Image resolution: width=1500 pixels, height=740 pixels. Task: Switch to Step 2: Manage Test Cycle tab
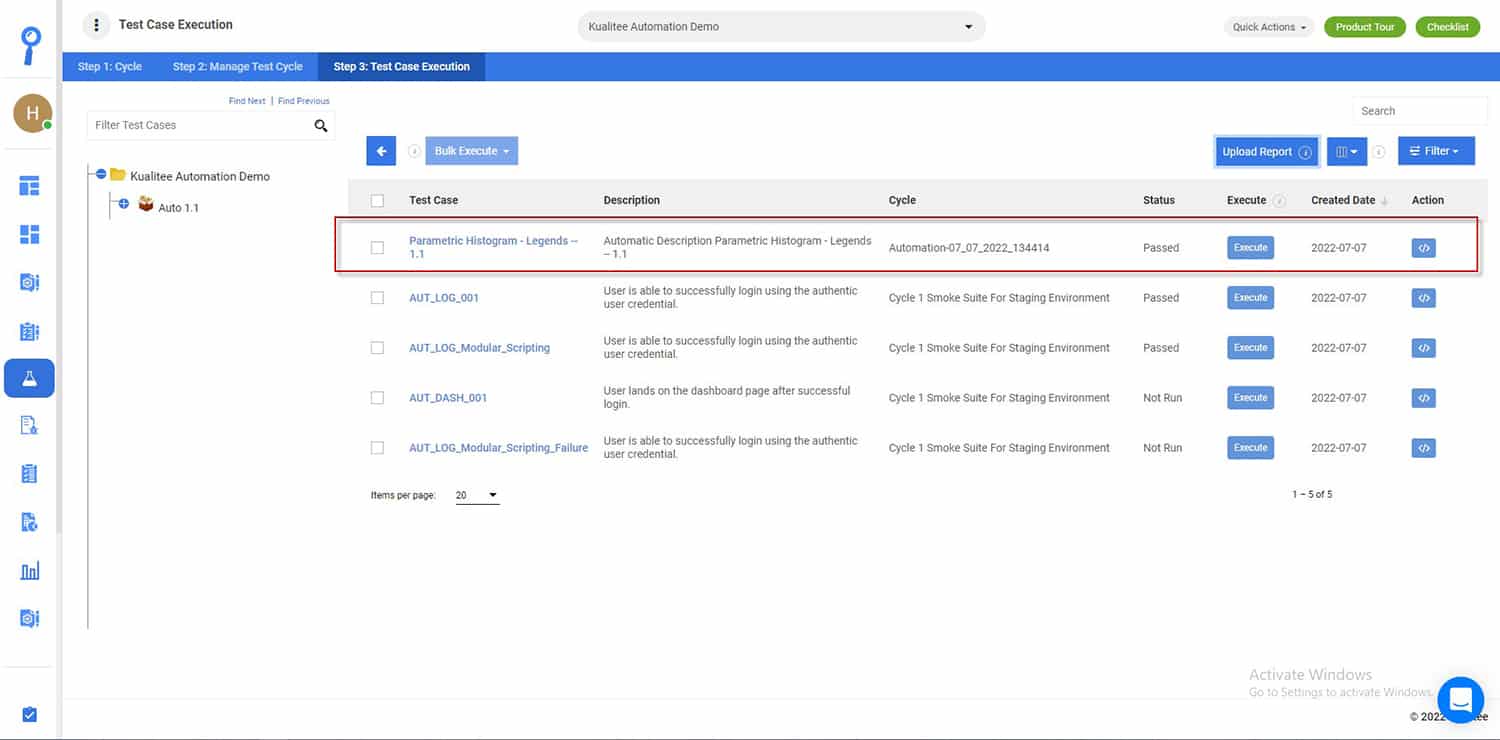point(237,67)
